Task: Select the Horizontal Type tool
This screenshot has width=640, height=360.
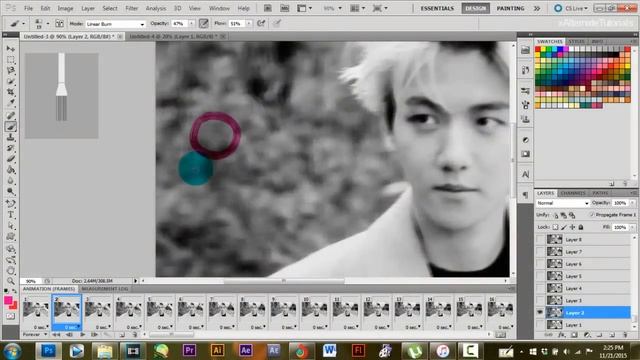Action: [x=11, y=215]
